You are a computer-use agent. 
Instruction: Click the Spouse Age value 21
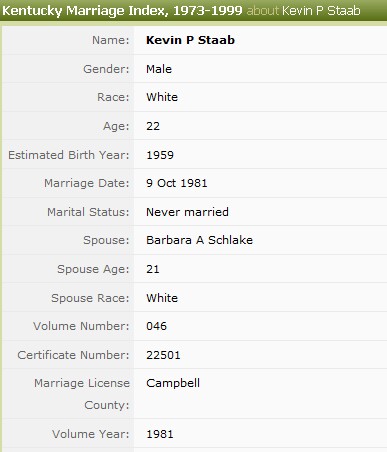(153, 269)
